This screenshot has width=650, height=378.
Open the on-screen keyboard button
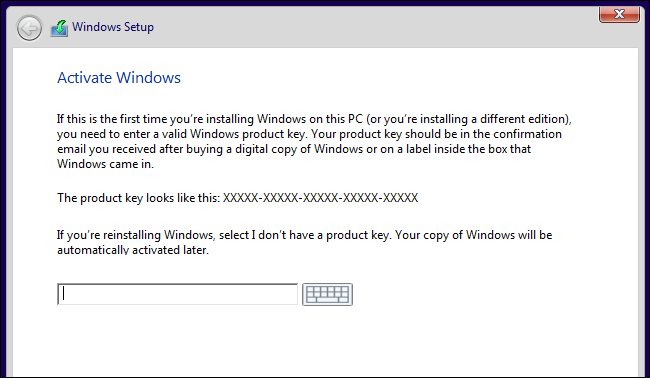click(x=327, y=294)
